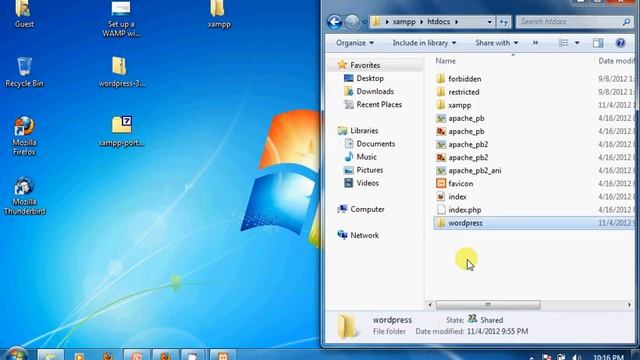640x360 pixels.
Task: Select Mozilla Thunderbird desktop shortcut
Action: coord(24,196)
